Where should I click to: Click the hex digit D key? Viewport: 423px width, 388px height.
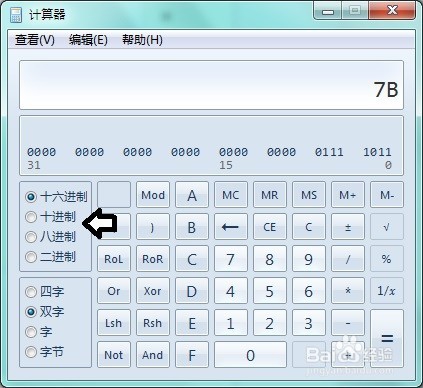tap(192, 291)
